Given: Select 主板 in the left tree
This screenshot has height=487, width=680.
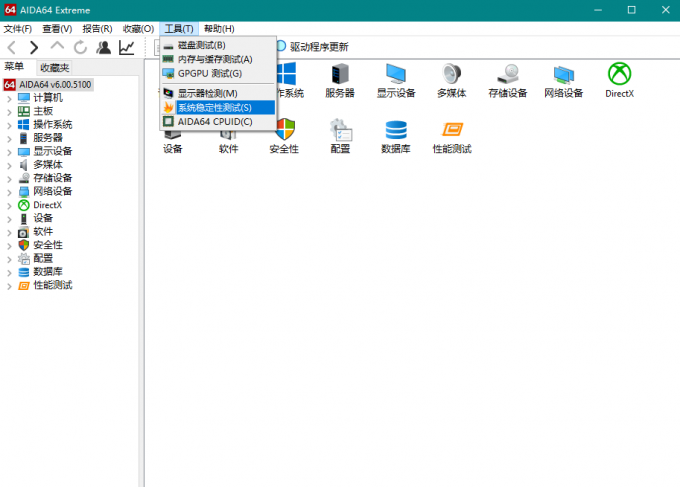Looking at the screenshot, I should pyautogui.click(x=43, y=111).
